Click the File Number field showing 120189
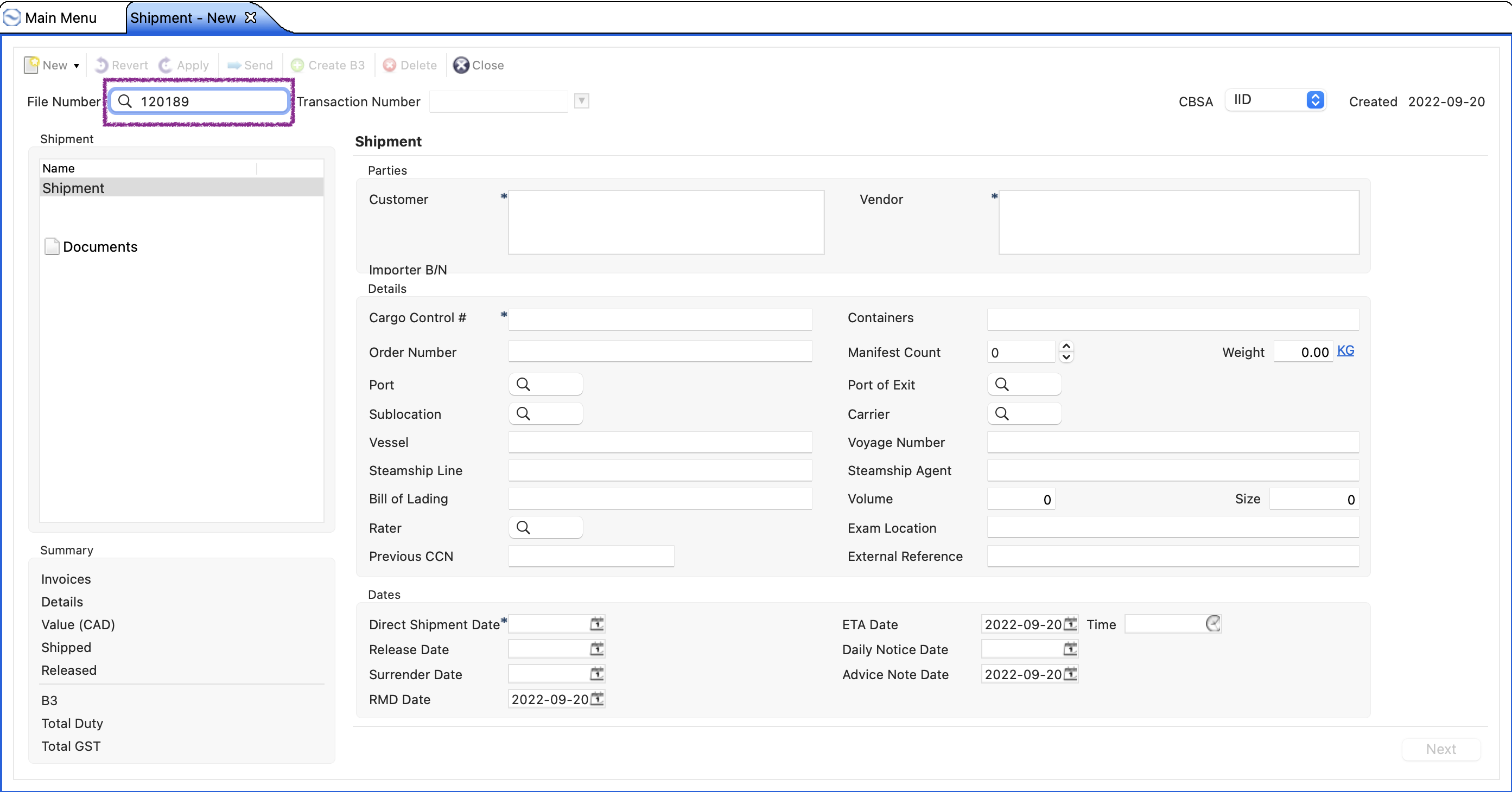 click(199, 101)
